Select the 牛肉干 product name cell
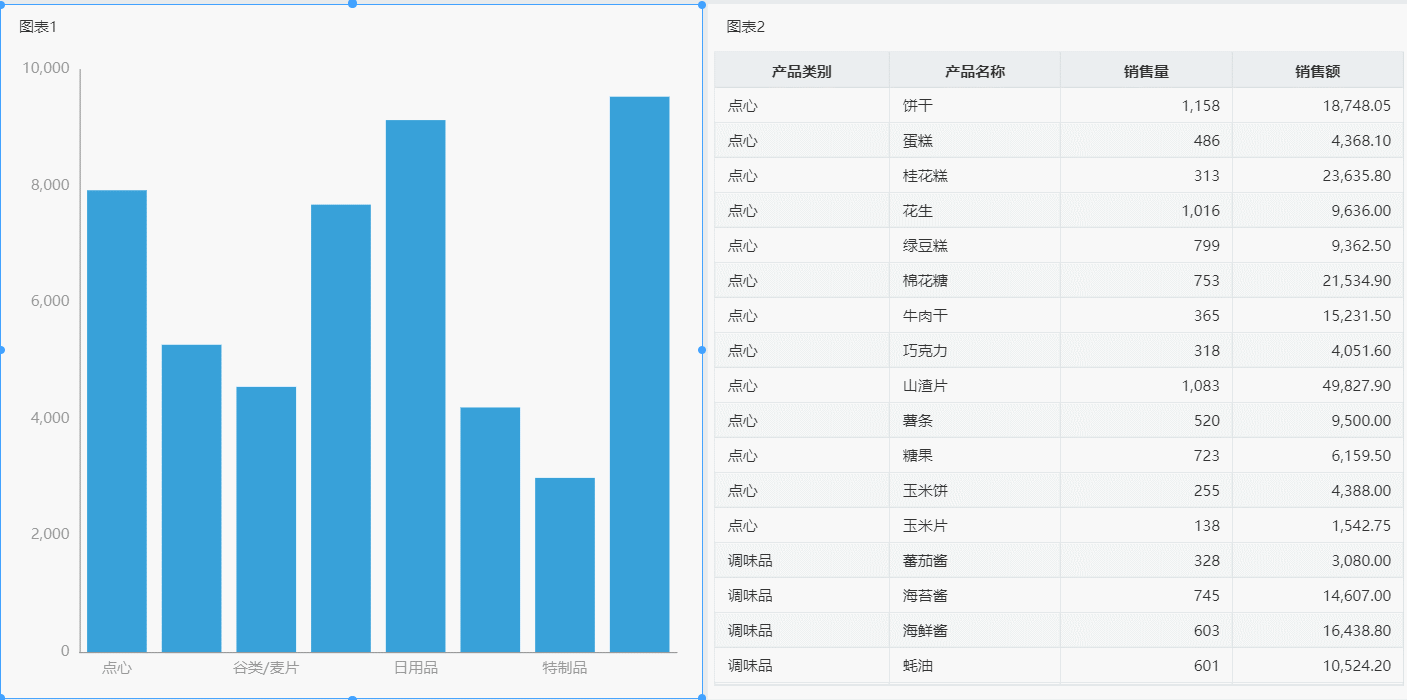The width and height of the screenshot is (1407, 700). click(x=975, y=315)
